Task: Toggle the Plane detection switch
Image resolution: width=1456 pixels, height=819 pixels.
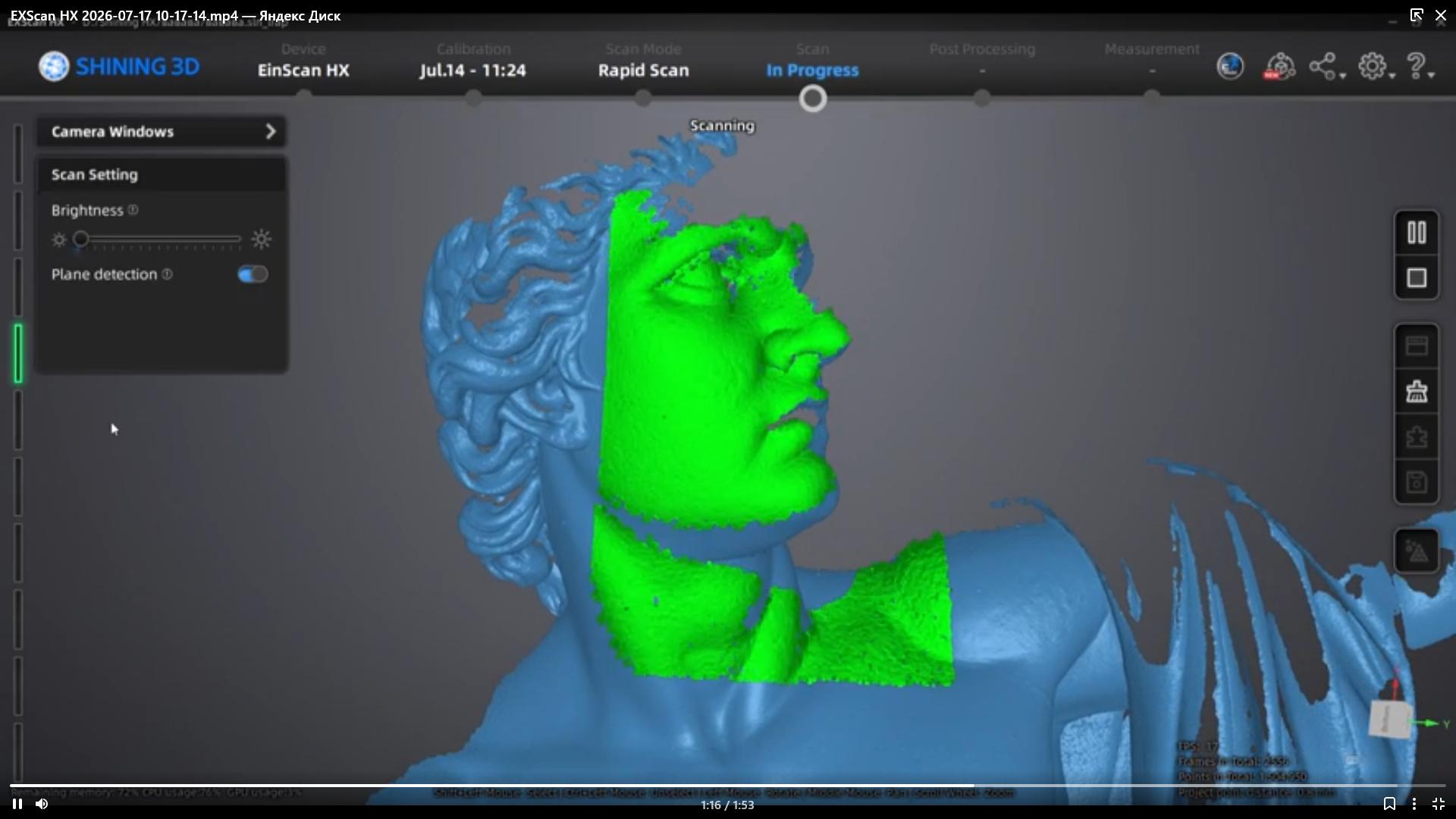Action: [x=253, y=275]
